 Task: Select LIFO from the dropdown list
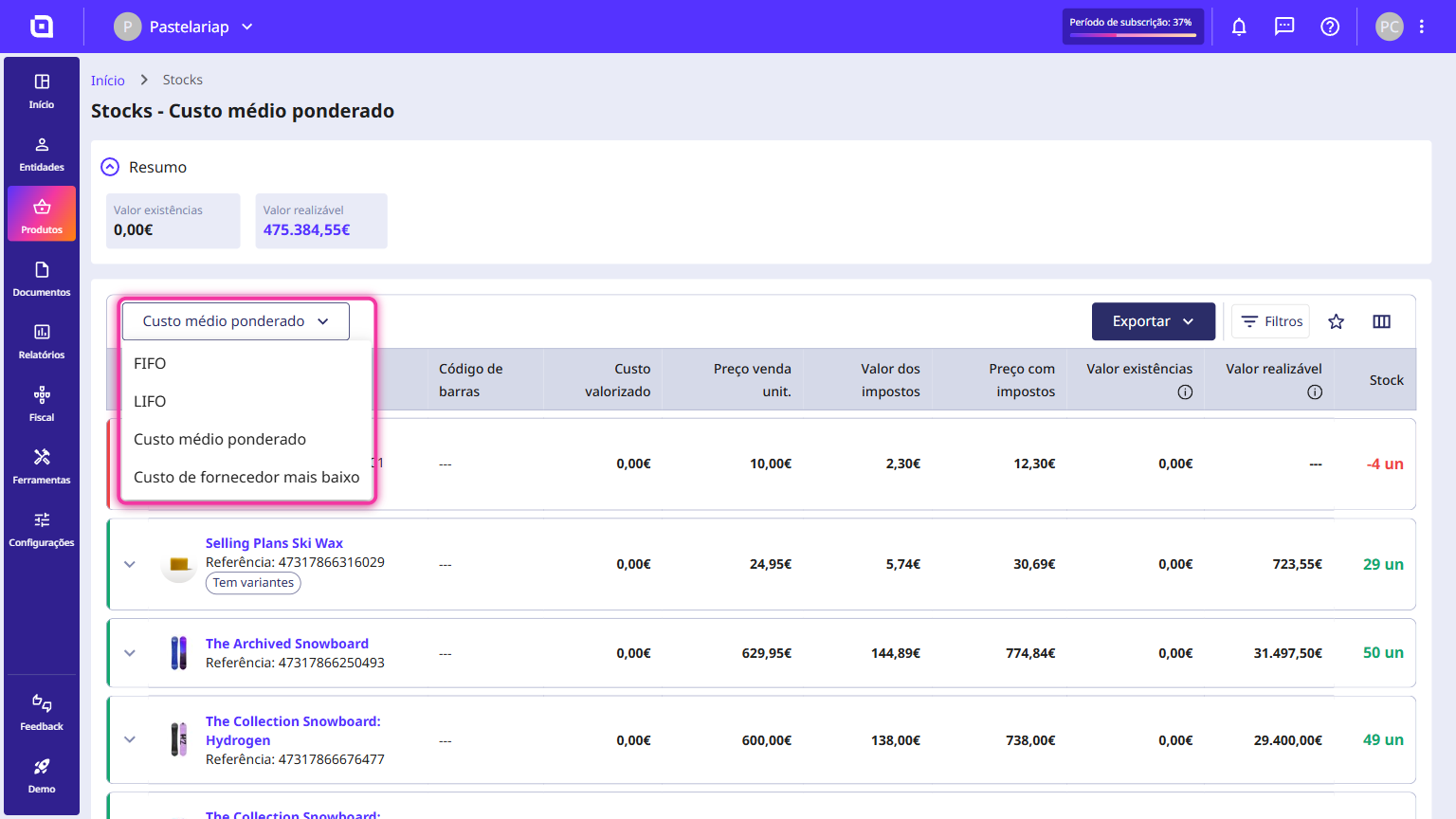[x=247, y=401]
